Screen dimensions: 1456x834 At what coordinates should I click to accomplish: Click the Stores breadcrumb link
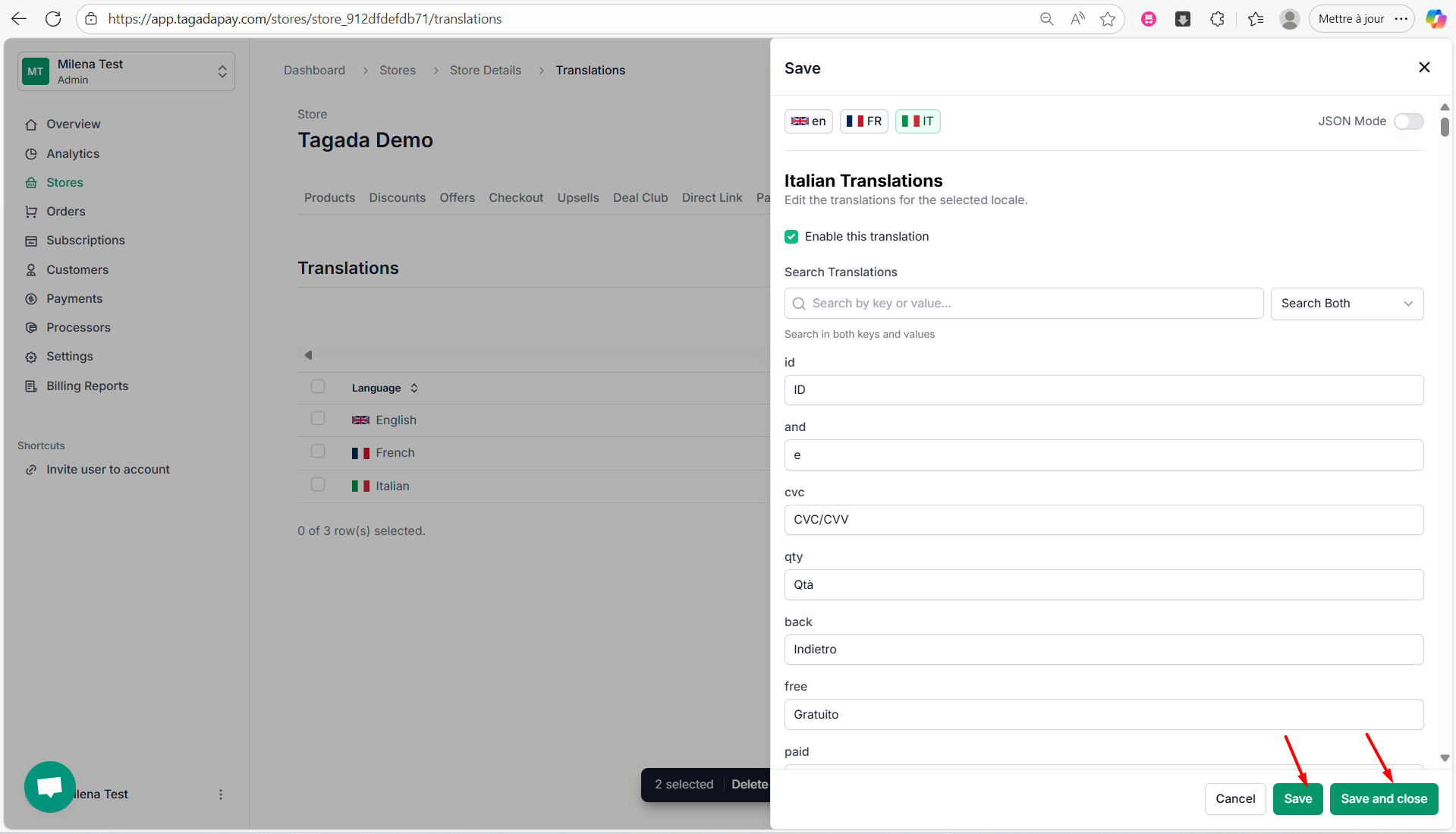click(397, 70)
